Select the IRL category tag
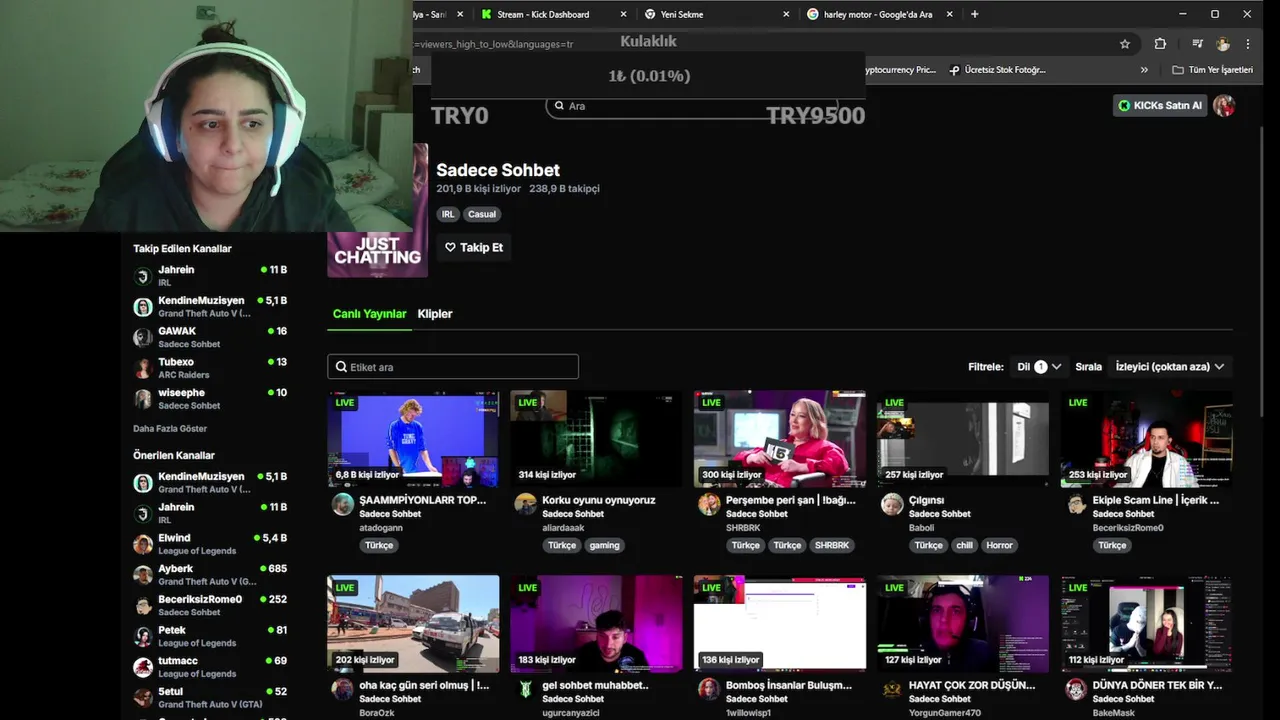Screen dimensions: 1280x720 pos(448,214)
